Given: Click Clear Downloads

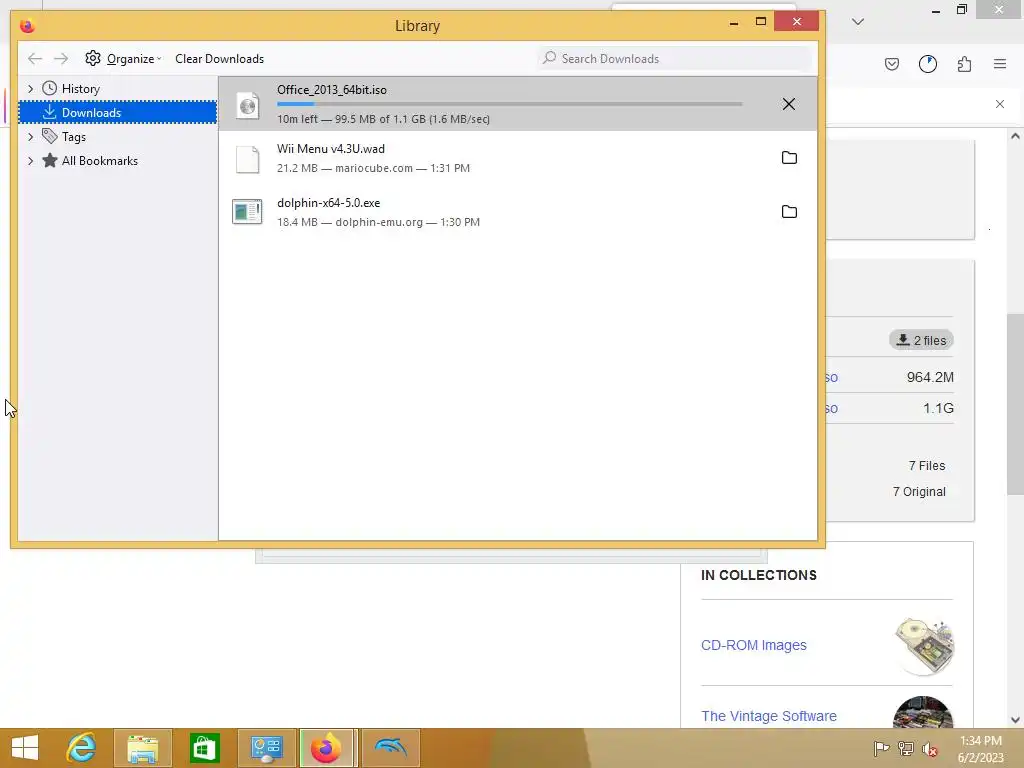Looking at the screenshot, I should 219,59.
